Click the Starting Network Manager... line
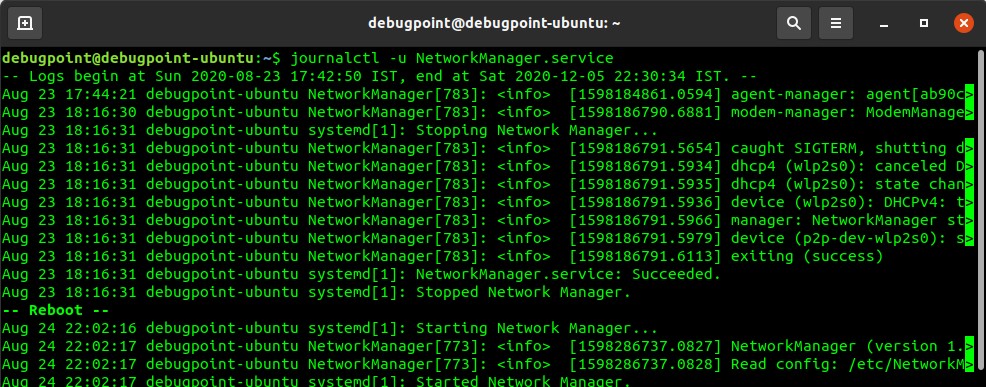Viewport: 986px width, 387px height. tap(330, 328)
